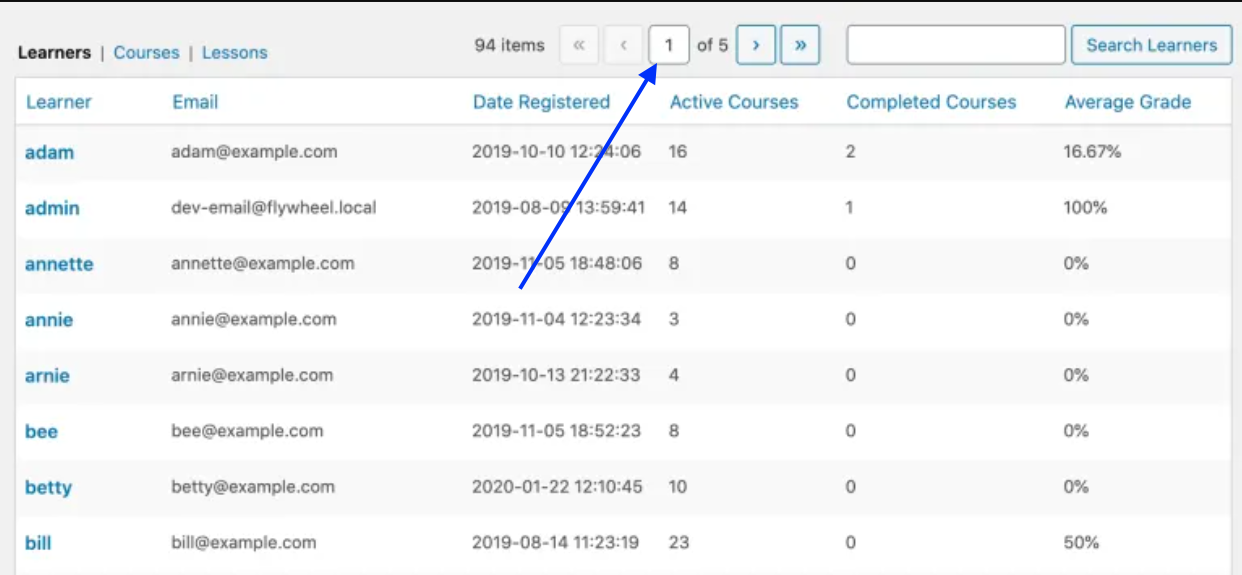Go to the previous page arrow
Image resolution: width=1242 pixels, height=575 pixels.
[624, 45]
